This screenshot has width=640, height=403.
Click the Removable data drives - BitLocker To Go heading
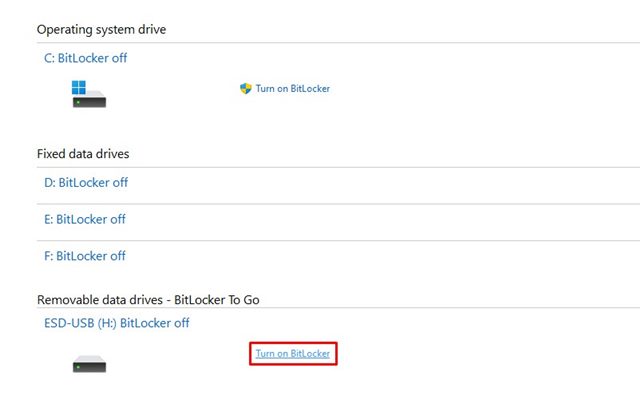coord(148,300)
